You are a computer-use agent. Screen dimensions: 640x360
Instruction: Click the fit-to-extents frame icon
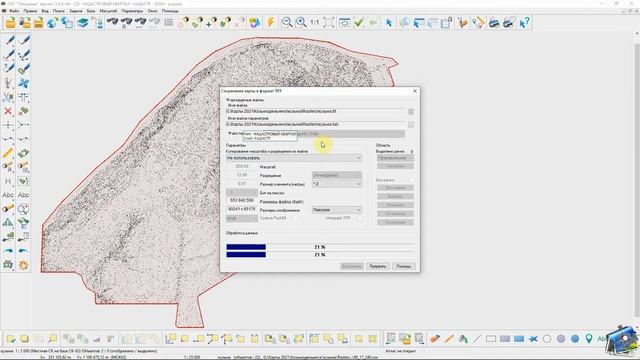pos(329,22)
